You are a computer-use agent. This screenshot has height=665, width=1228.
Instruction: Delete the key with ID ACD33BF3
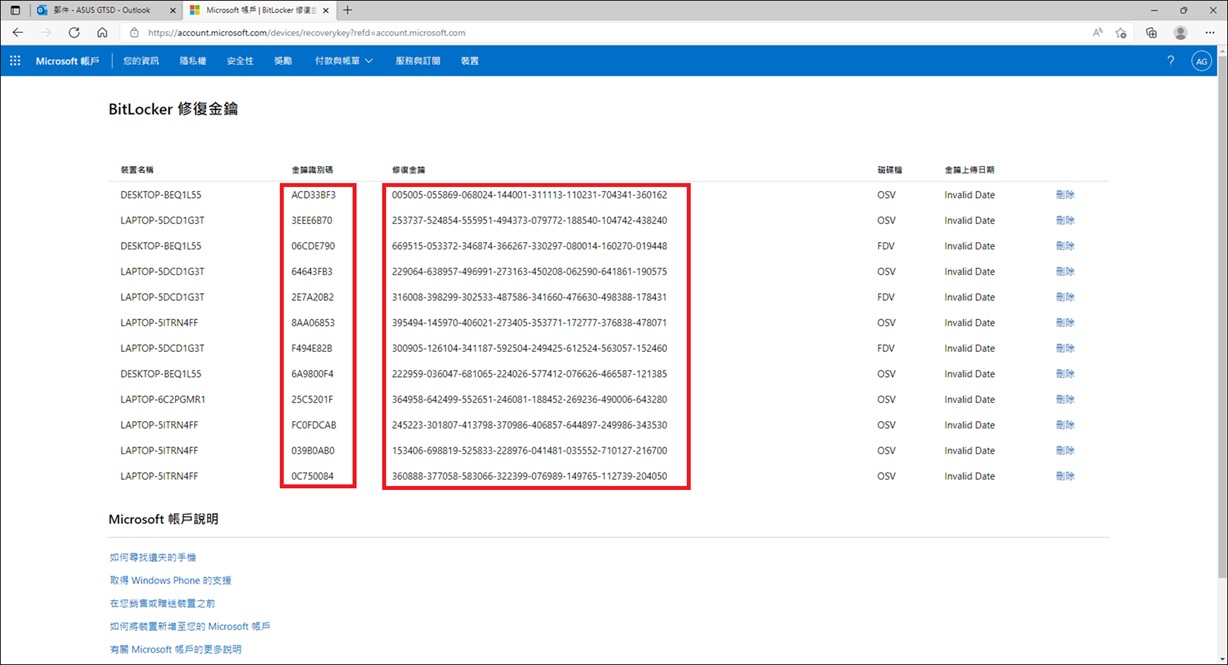click(1065, 195)
